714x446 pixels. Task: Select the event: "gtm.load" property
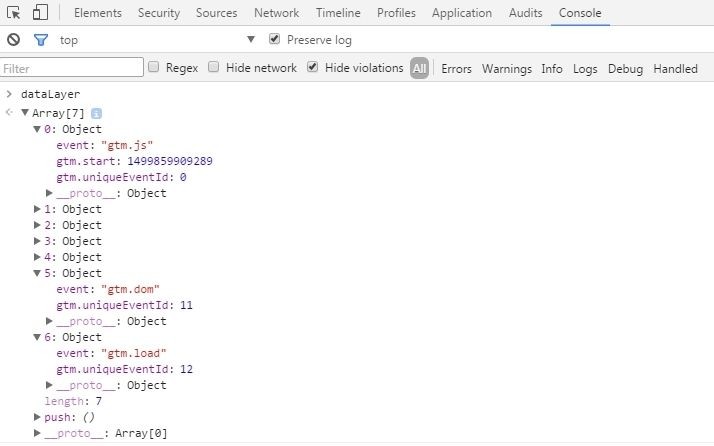pos(111,353)
